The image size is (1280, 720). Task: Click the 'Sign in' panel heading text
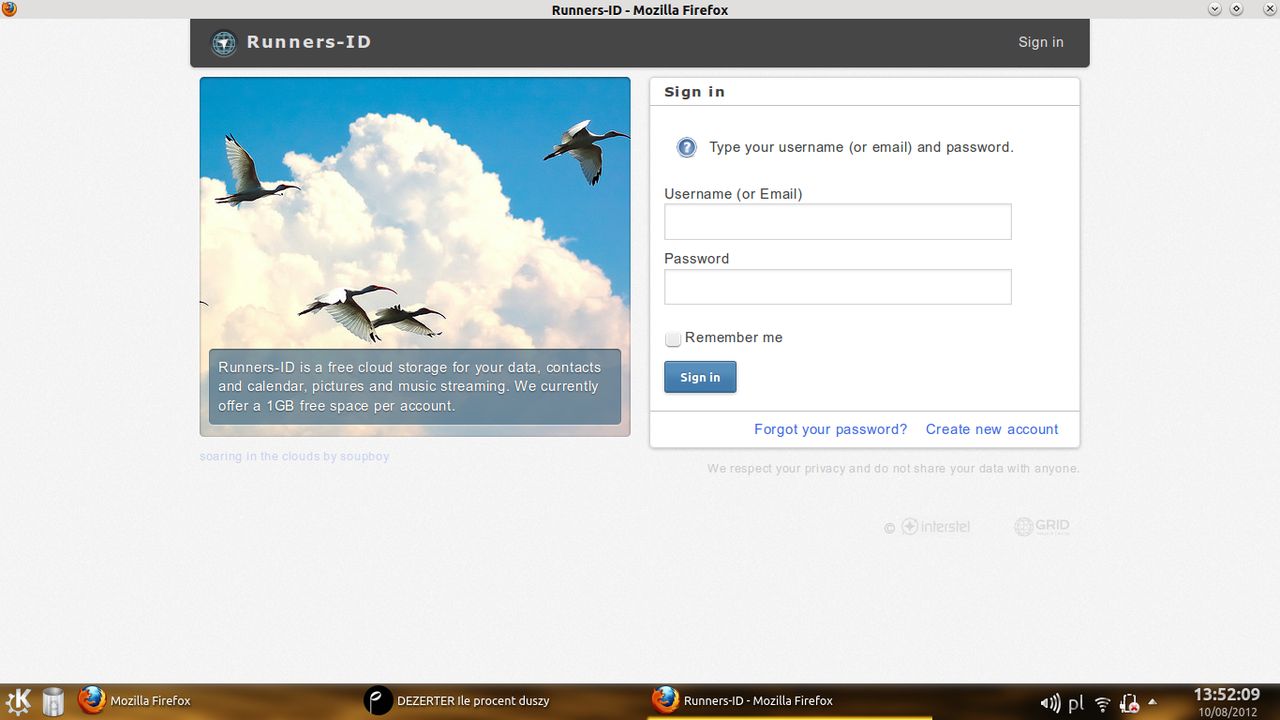coord(695,92)
